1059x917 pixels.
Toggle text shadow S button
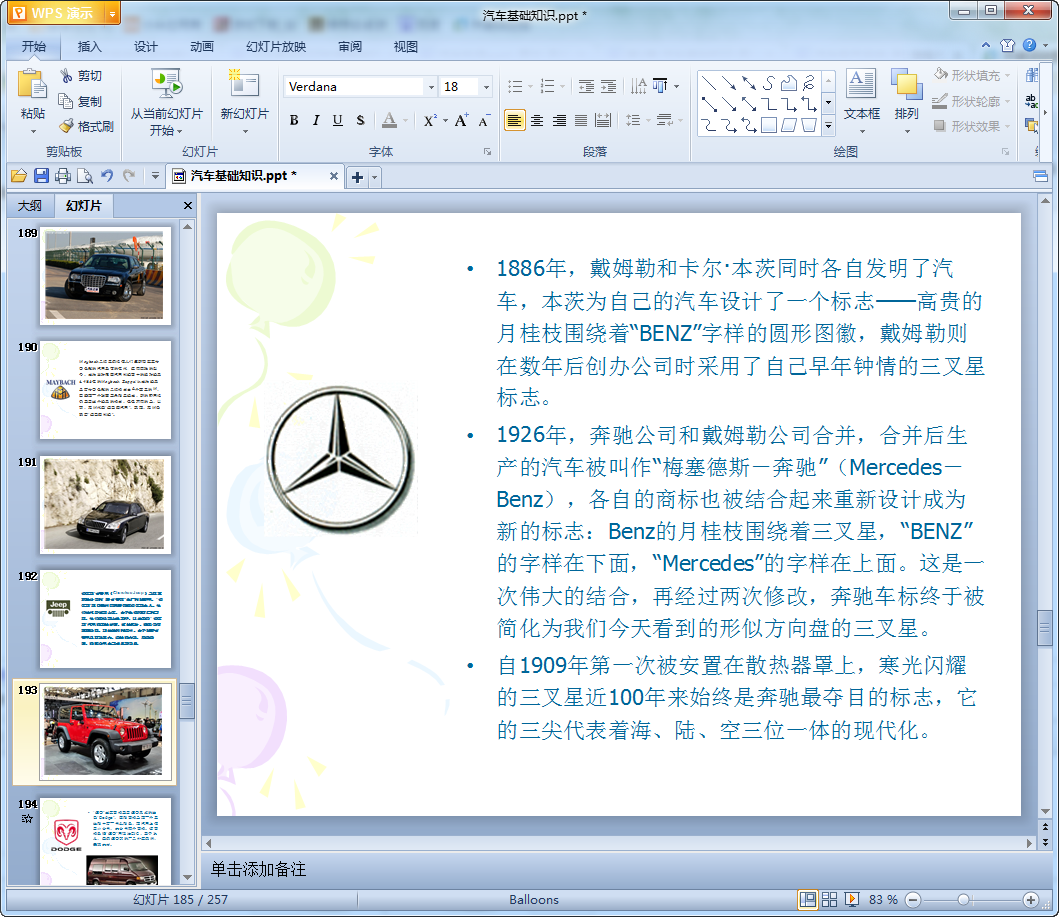tap(360, 121)
